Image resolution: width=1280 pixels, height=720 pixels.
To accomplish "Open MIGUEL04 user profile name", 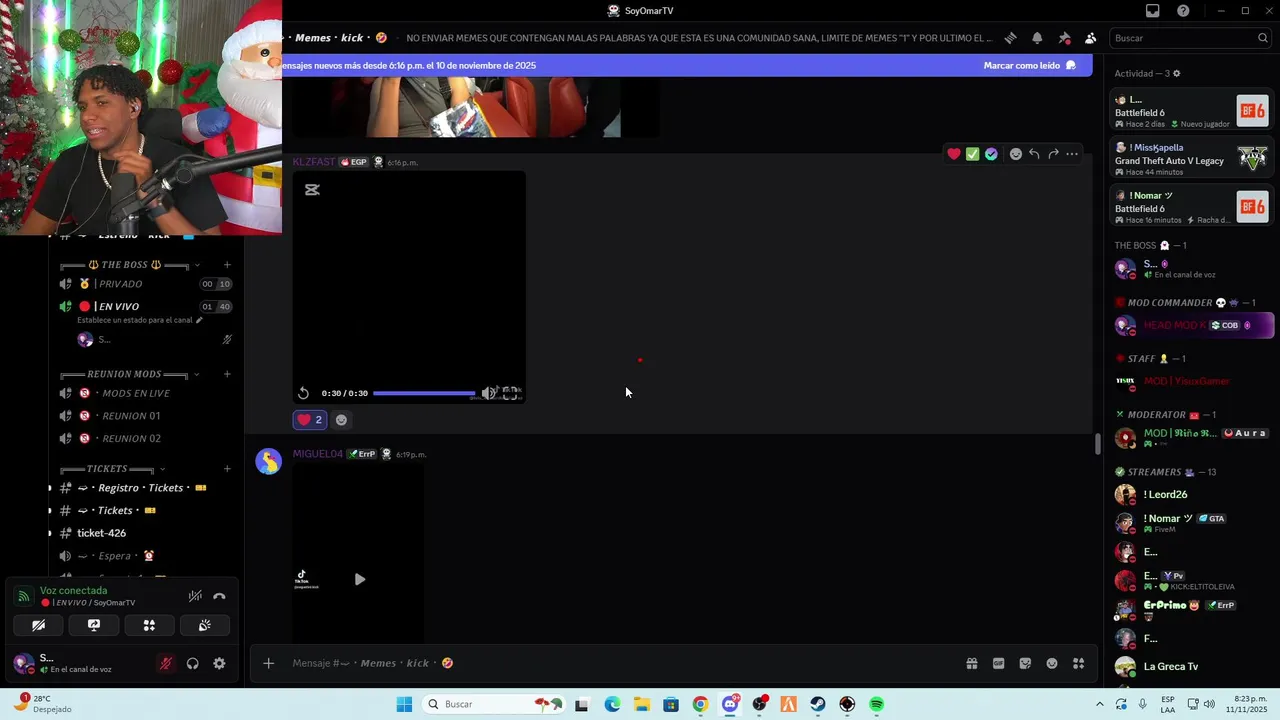I will [318, 454].
